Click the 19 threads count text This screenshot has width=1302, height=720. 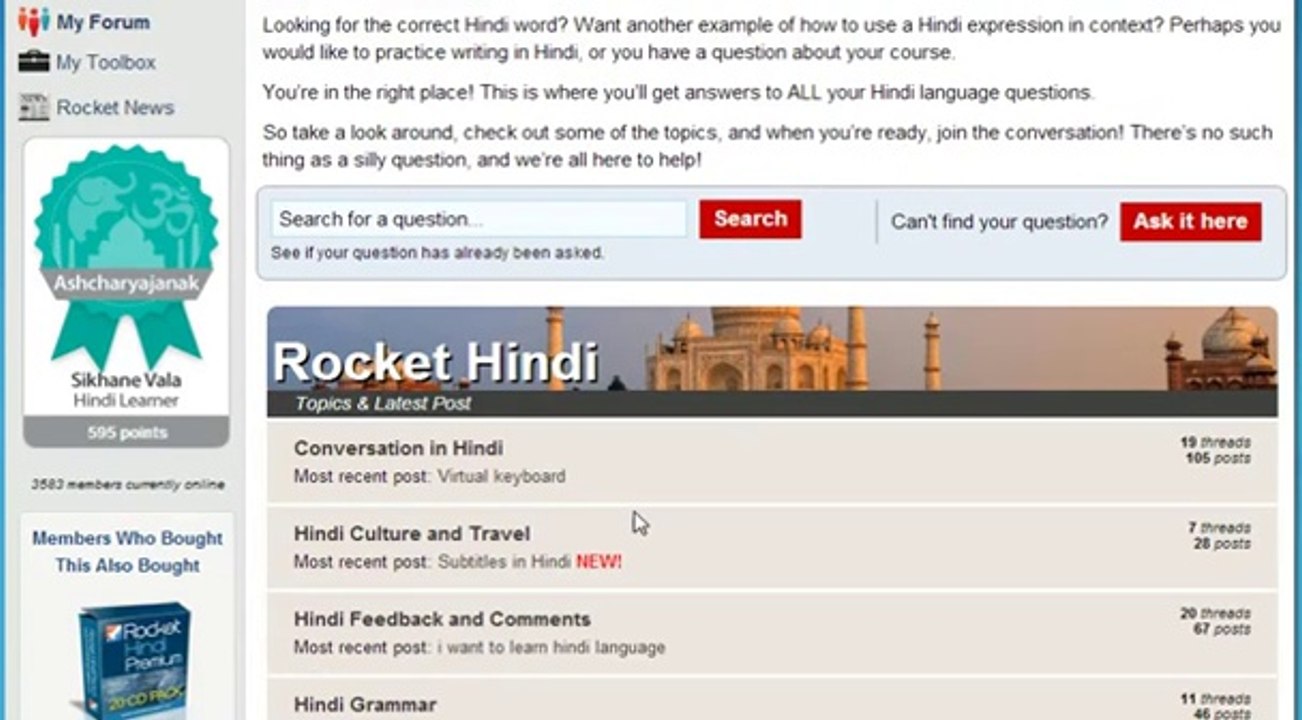1215,442
